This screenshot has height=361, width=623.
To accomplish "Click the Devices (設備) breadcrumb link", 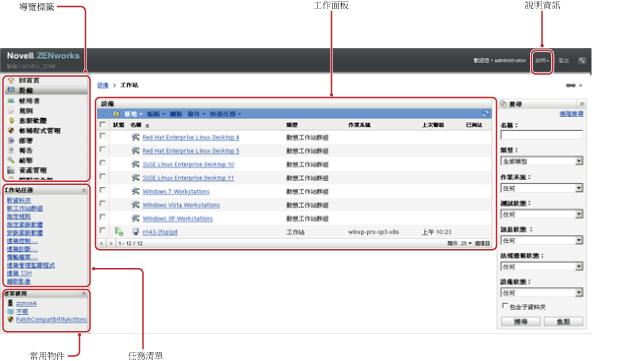I will click(103, 85).
